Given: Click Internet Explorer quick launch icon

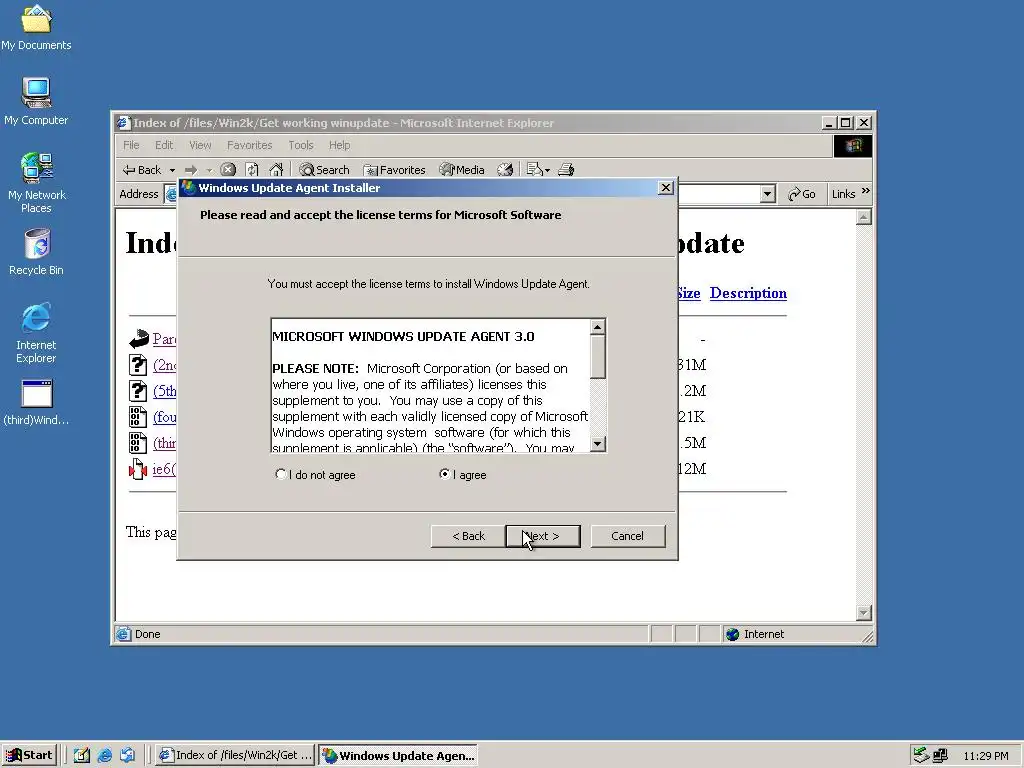Looking at the screenshot, I should (104, 756).
